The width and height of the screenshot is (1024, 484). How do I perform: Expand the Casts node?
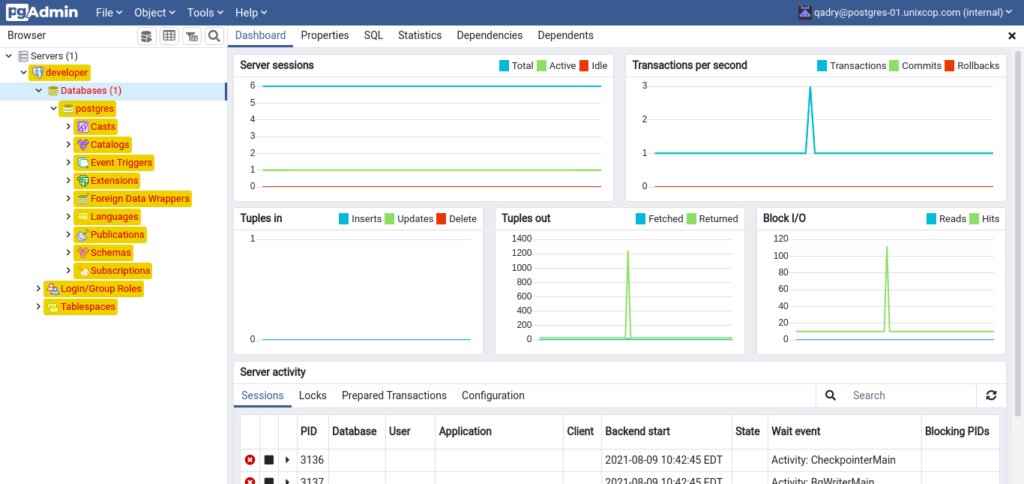click(69, 127)
